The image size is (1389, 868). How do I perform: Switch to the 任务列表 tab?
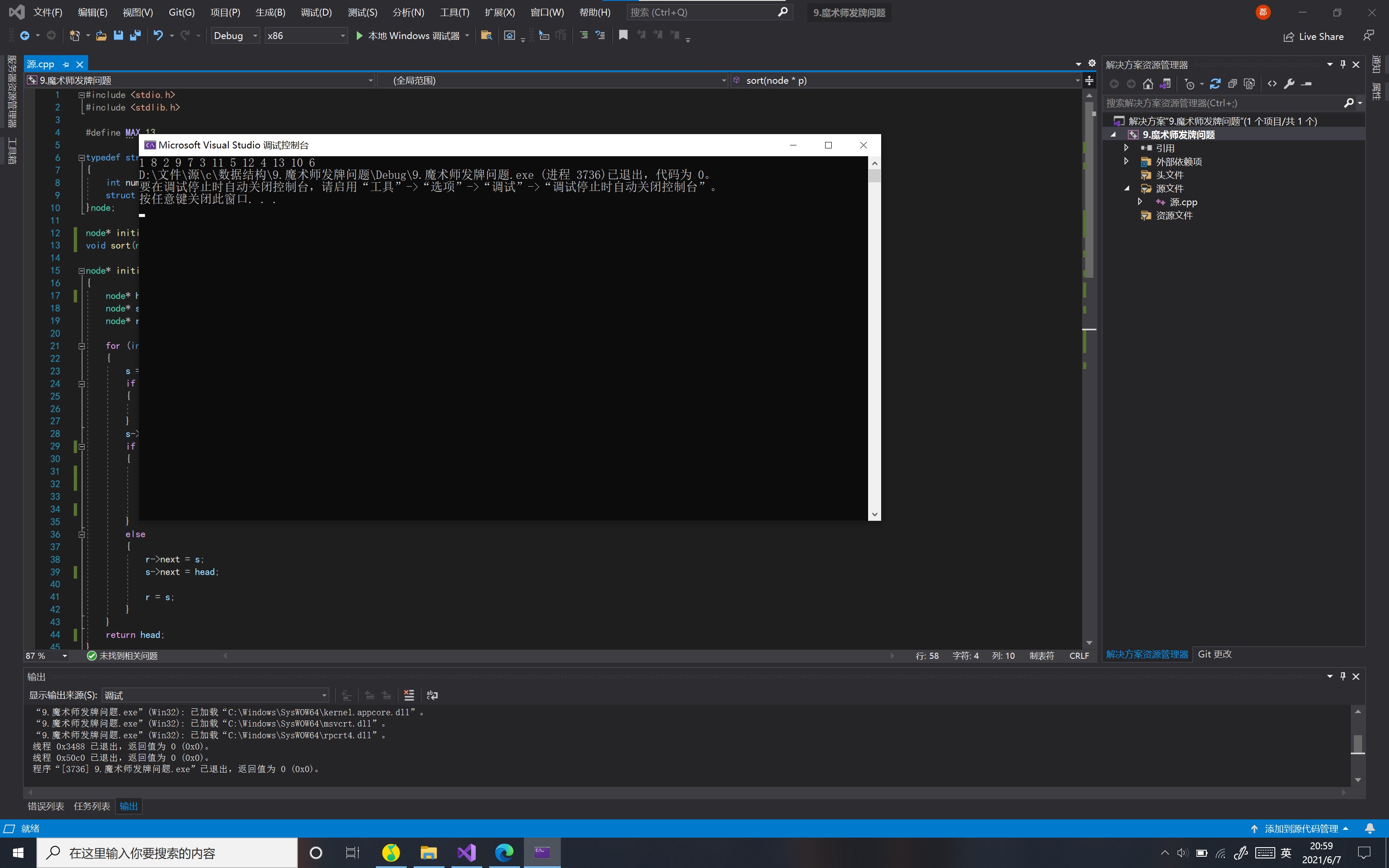coord(92,806)
